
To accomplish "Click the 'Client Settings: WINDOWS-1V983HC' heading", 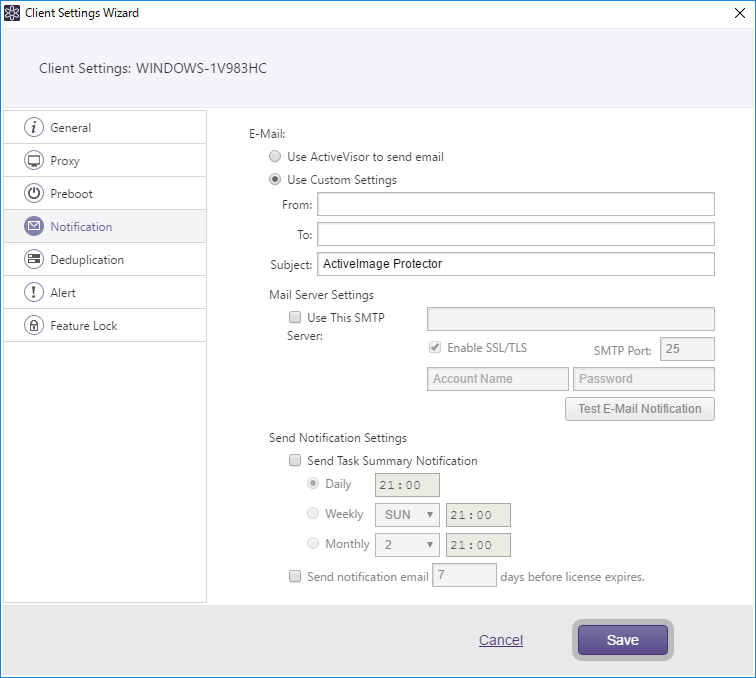I will coord(153,68).
